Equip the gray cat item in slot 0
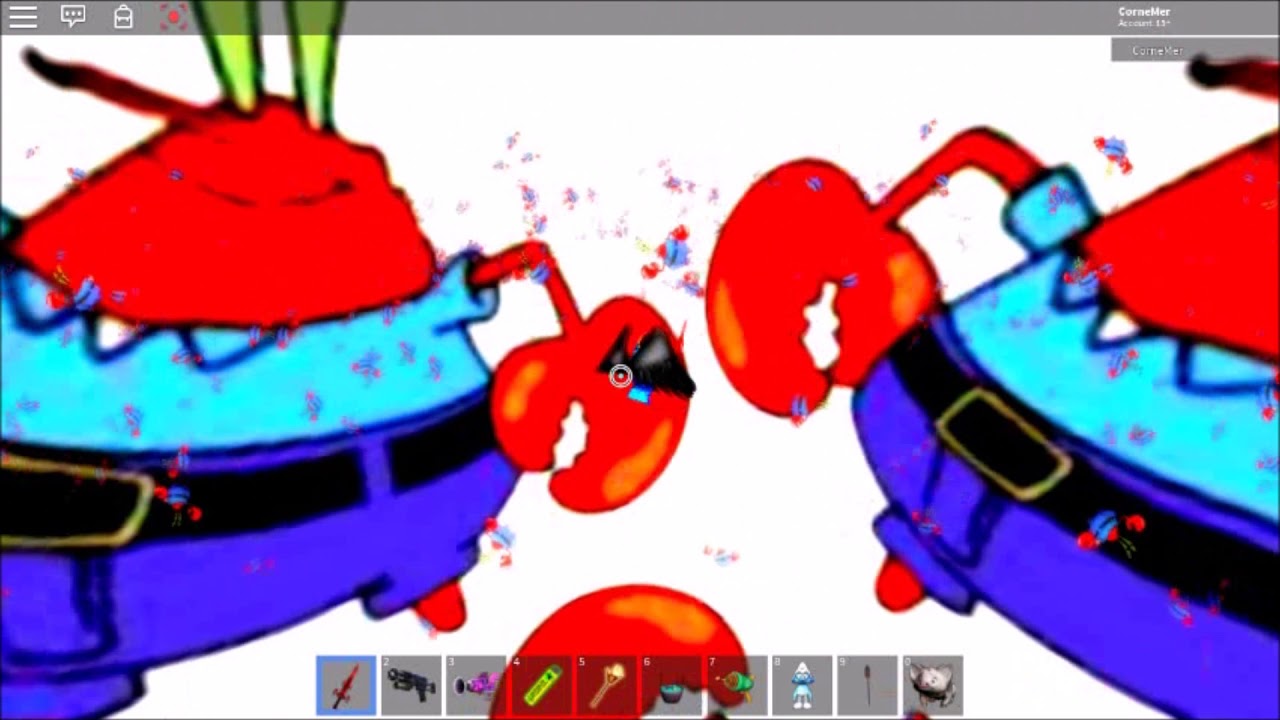 click(x=932, y=686)
